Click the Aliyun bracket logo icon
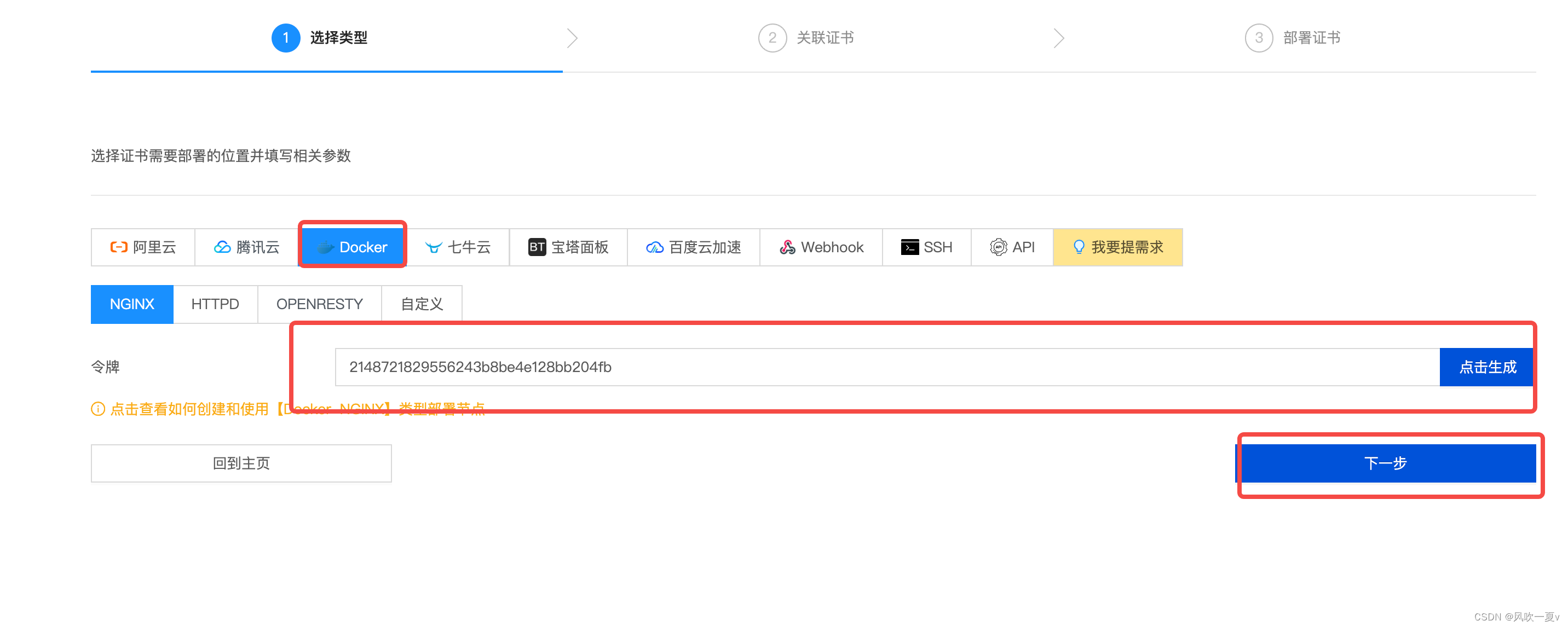This screenshot has height=627, width=1568. pyautogui.click(x=119, y=247)
